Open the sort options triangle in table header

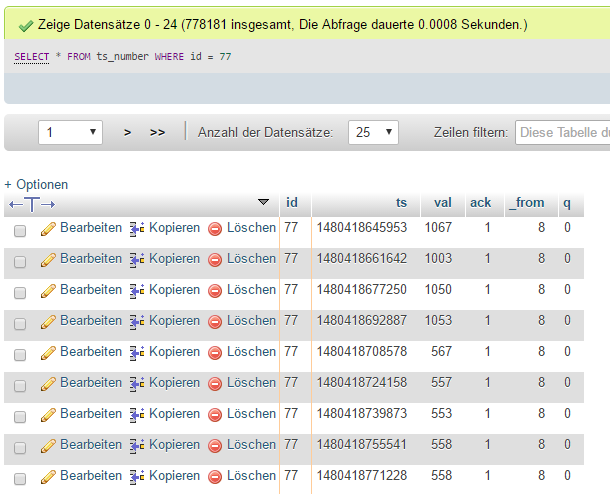(263, 202)
